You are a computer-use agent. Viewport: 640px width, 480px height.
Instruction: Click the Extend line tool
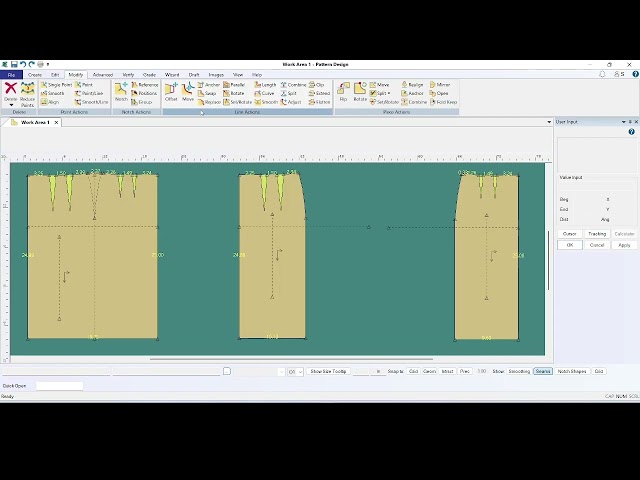tap(320, 93)
